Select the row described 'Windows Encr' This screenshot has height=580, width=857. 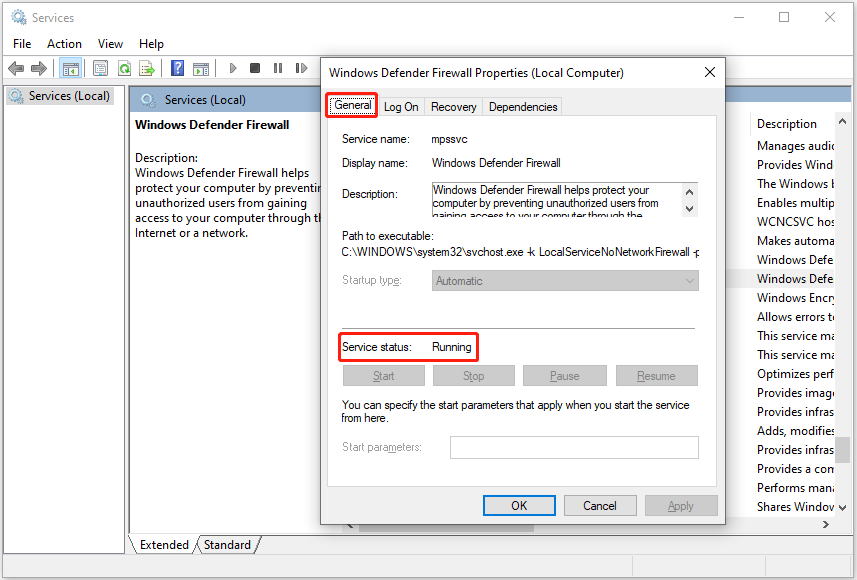pyautogui.click(x=795, y=298)
